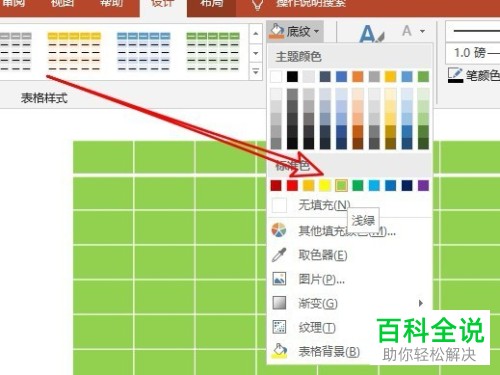Screen dimensions: 500x375
Task: Pick the green theme color swatch
Action: tap(423, 77)
